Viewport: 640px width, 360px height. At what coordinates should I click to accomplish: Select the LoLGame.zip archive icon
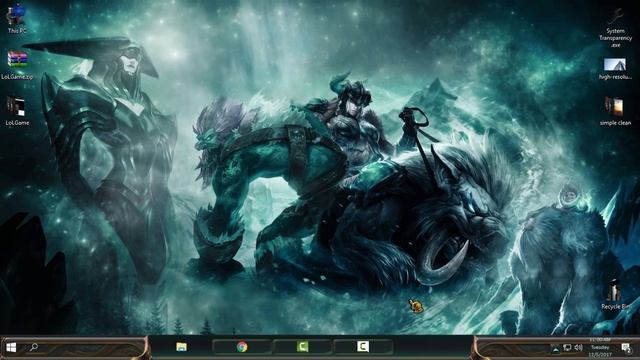[x=17, y=64]
